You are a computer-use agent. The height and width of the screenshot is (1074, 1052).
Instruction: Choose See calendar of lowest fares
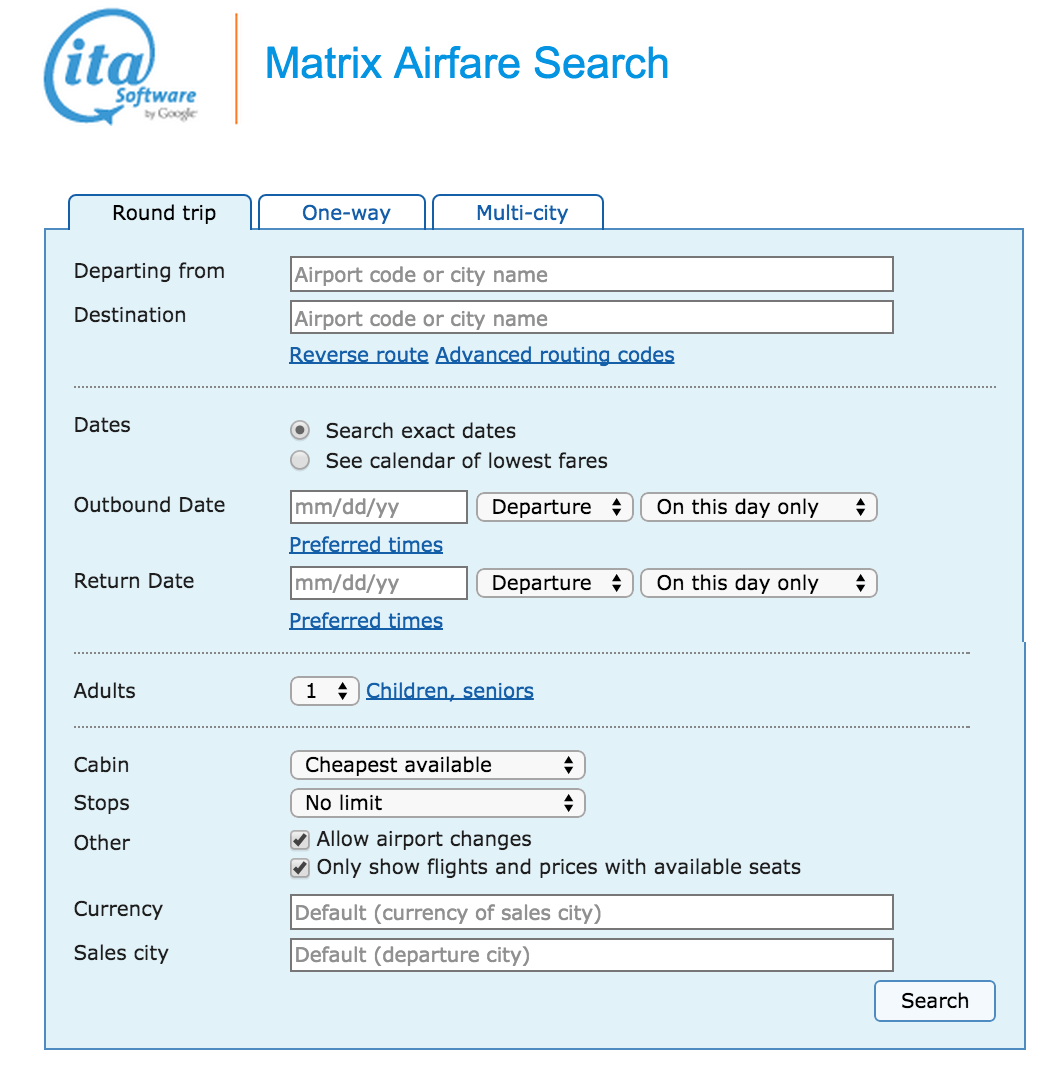click(x=300, y=461)
